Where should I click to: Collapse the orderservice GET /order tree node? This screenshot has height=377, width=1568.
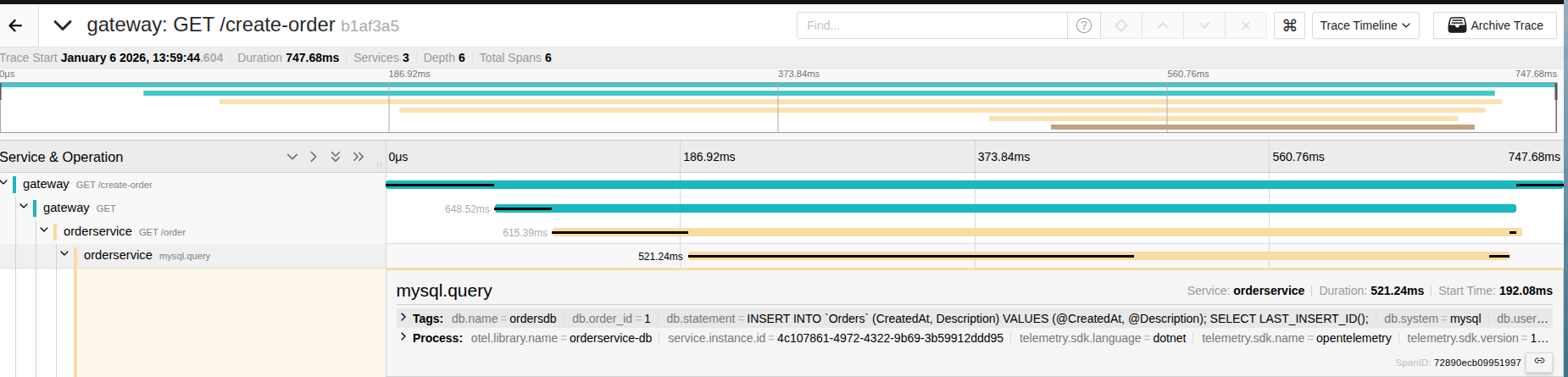pyautogui.click(x=44, y=230)
